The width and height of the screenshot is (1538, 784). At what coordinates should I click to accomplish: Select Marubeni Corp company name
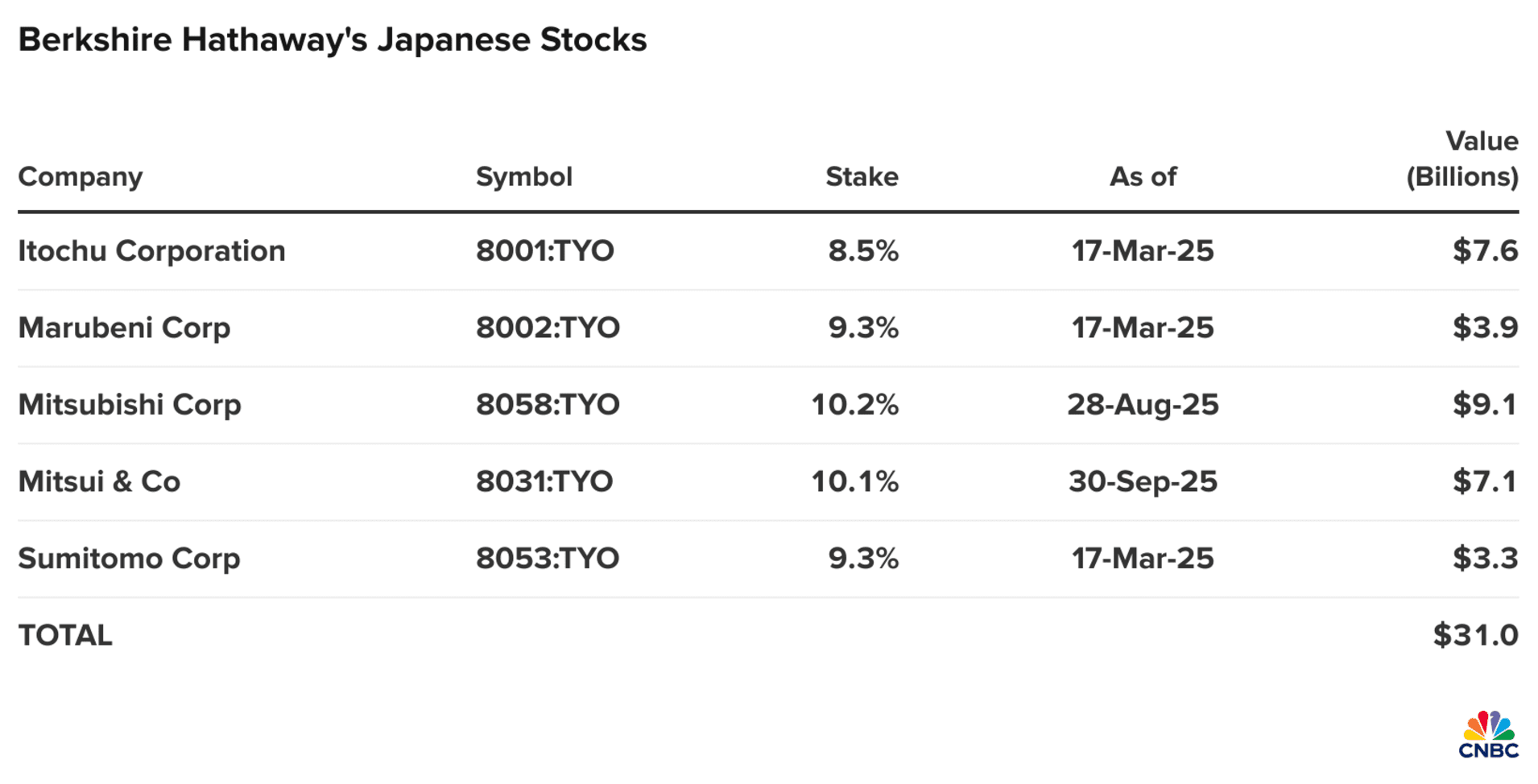(124, 328)
